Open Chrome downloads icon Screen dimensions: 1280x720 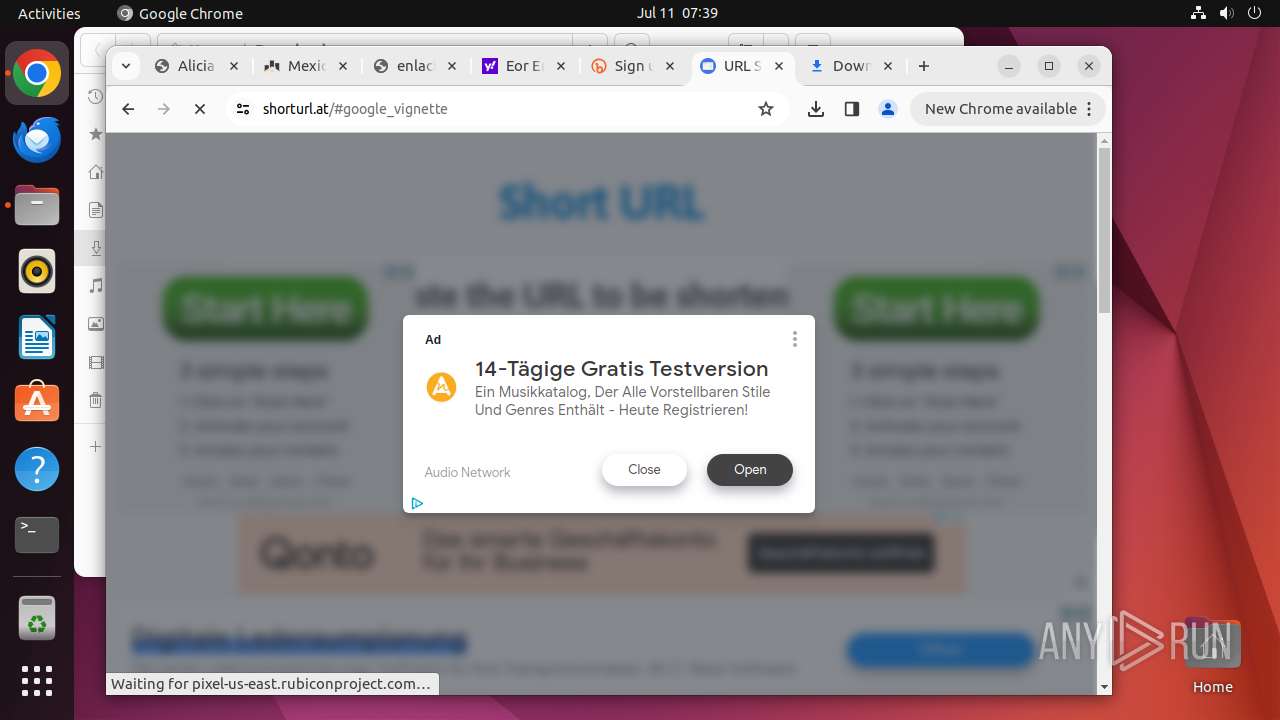(x=816, y=109)
